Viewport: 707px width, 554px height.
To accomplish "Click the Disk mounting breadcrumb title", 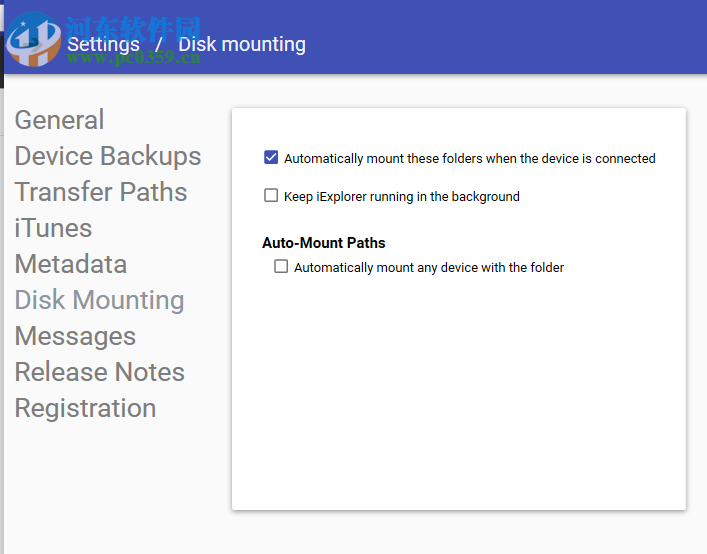I will (242, 44).
